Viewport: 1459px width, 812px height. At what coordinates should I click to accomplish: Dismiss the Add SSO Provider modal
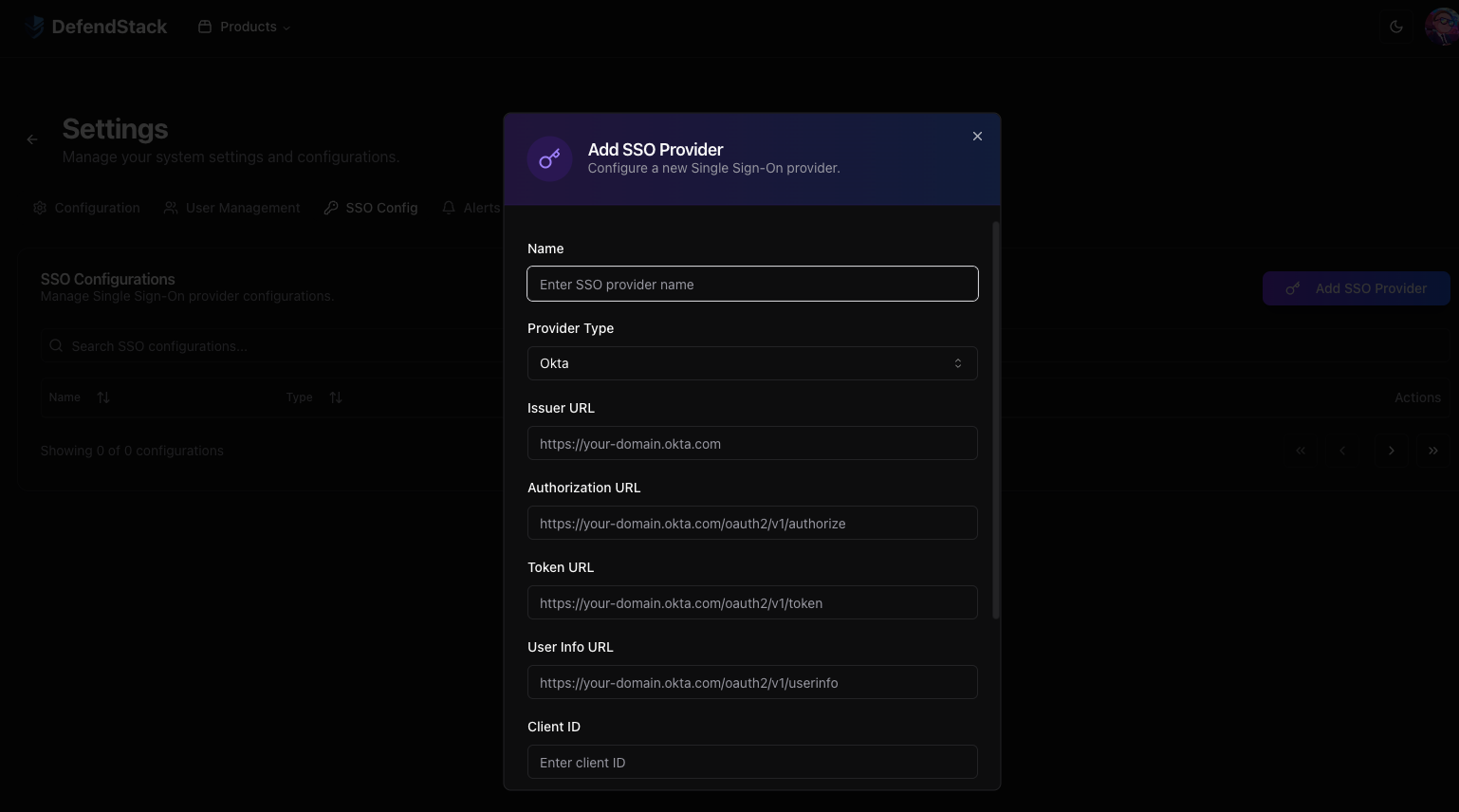(x=977, y=136)
